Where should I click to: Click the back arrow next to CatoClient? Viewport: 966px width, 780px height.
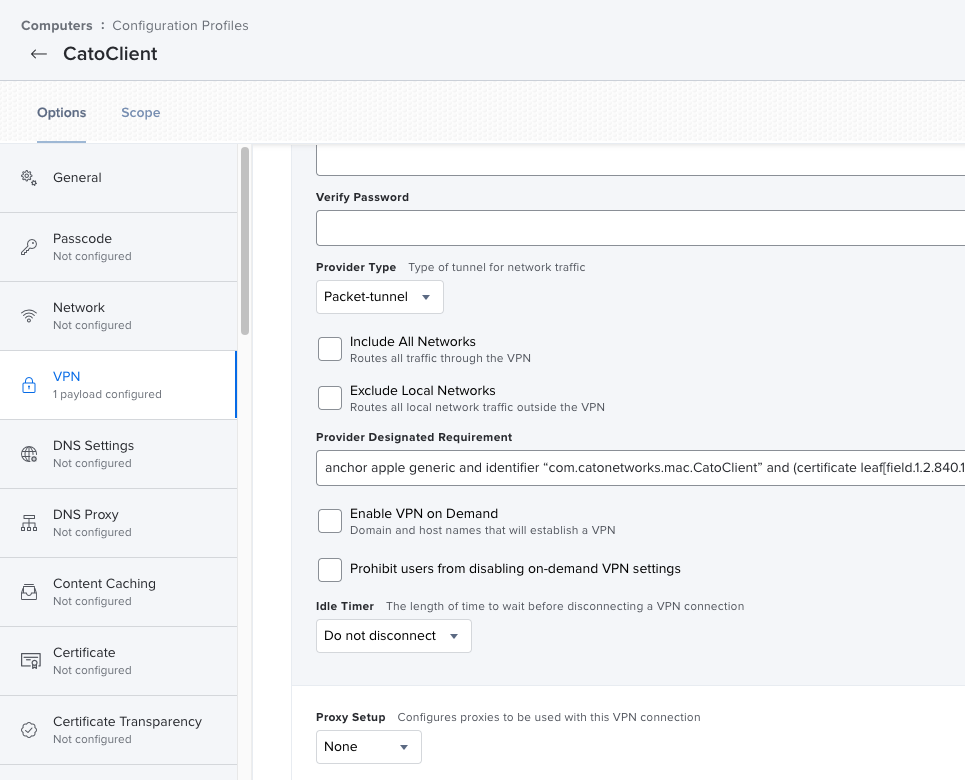(x=37, y=54)
